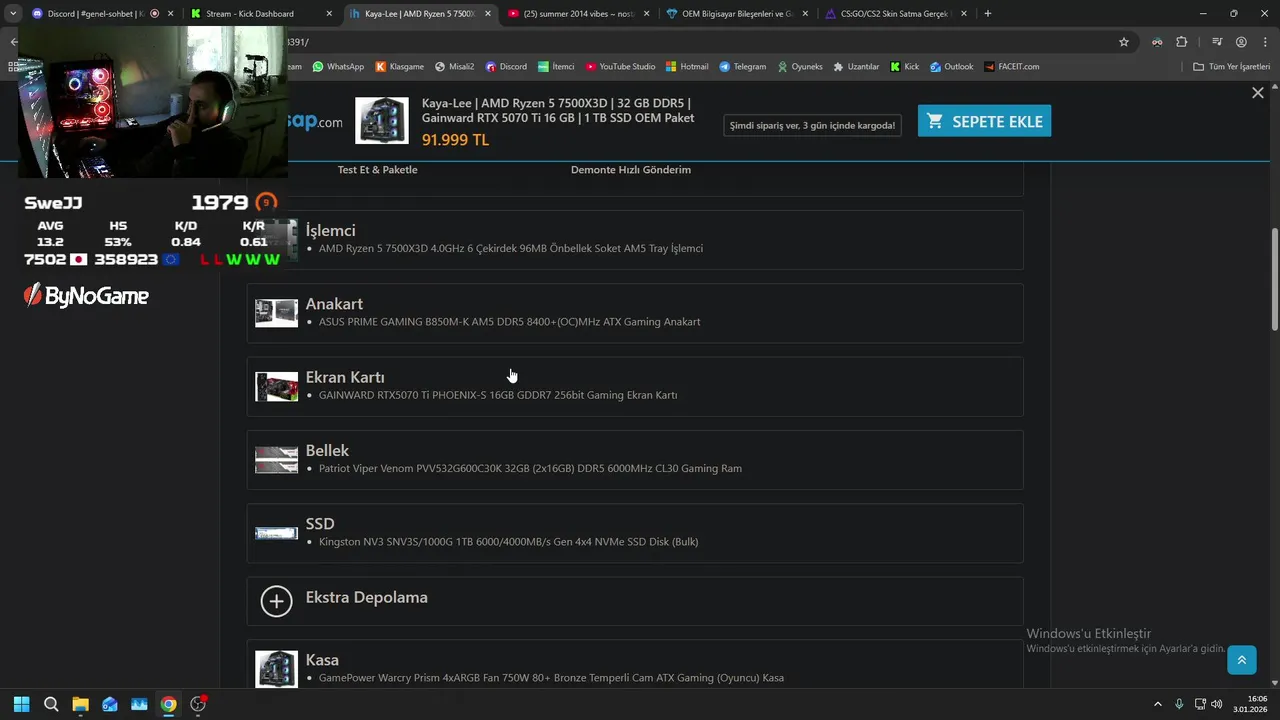Click the Anakart motherboard thumbnail
Screen dimensions: 1280x720
(x=276, y=313)
